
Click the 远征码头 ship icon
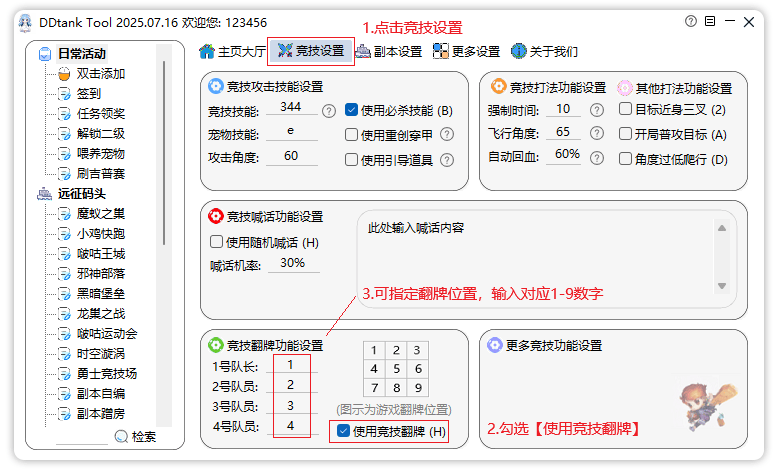click(x=45, y=194)
